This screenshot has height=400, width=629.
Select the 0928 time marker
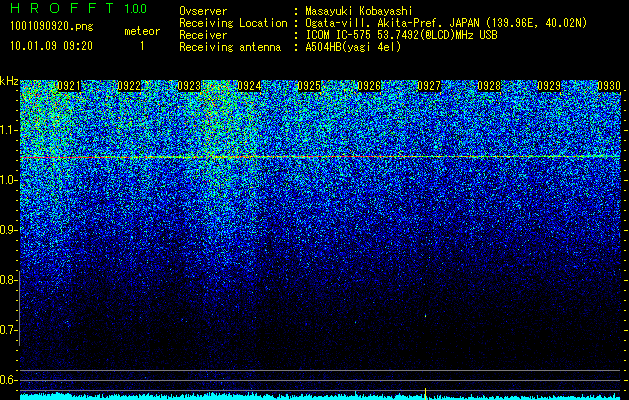[x=489, y=86]
